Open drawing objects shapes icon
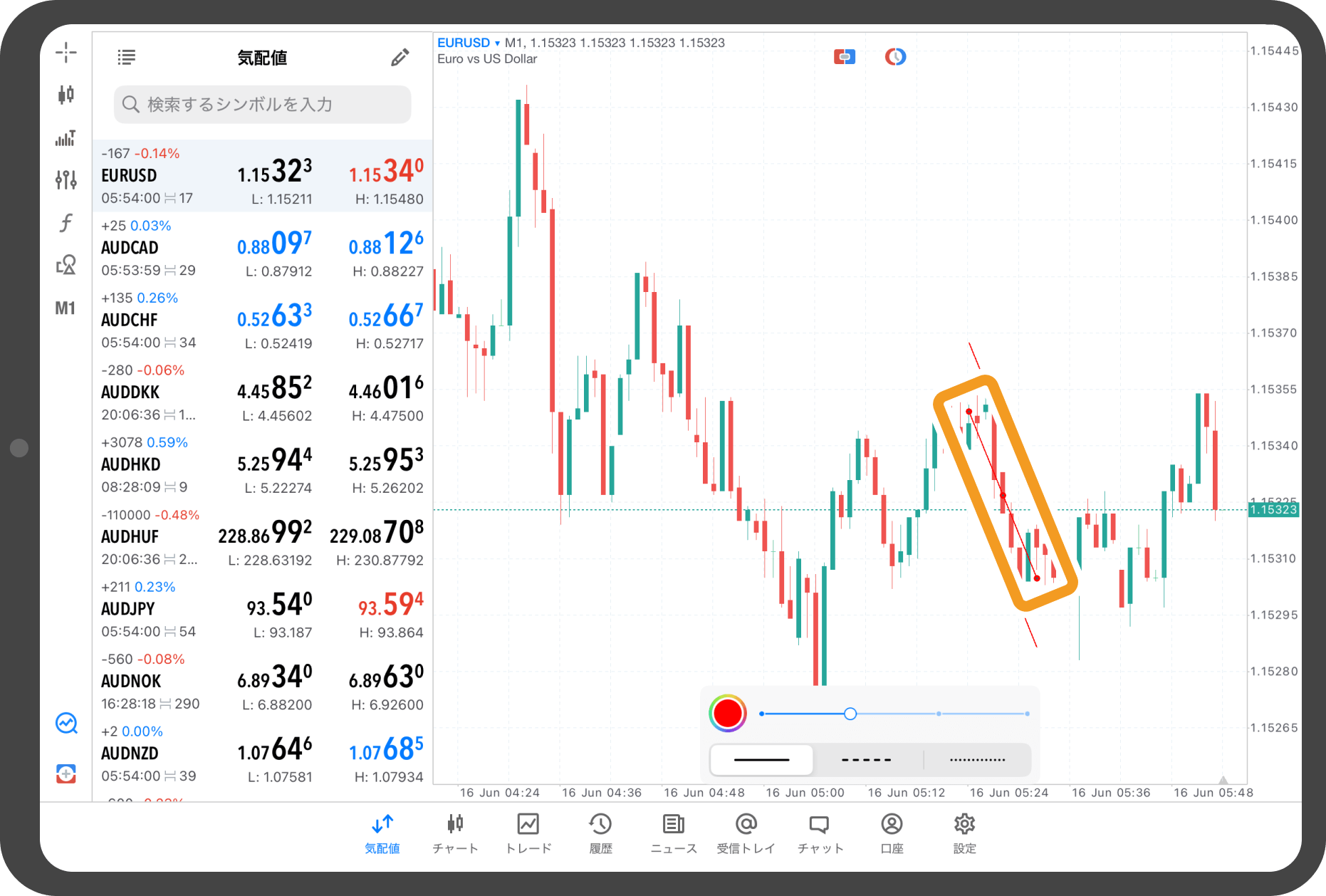The width and height of the screenshot is (1326, 896). click(66, 265)
